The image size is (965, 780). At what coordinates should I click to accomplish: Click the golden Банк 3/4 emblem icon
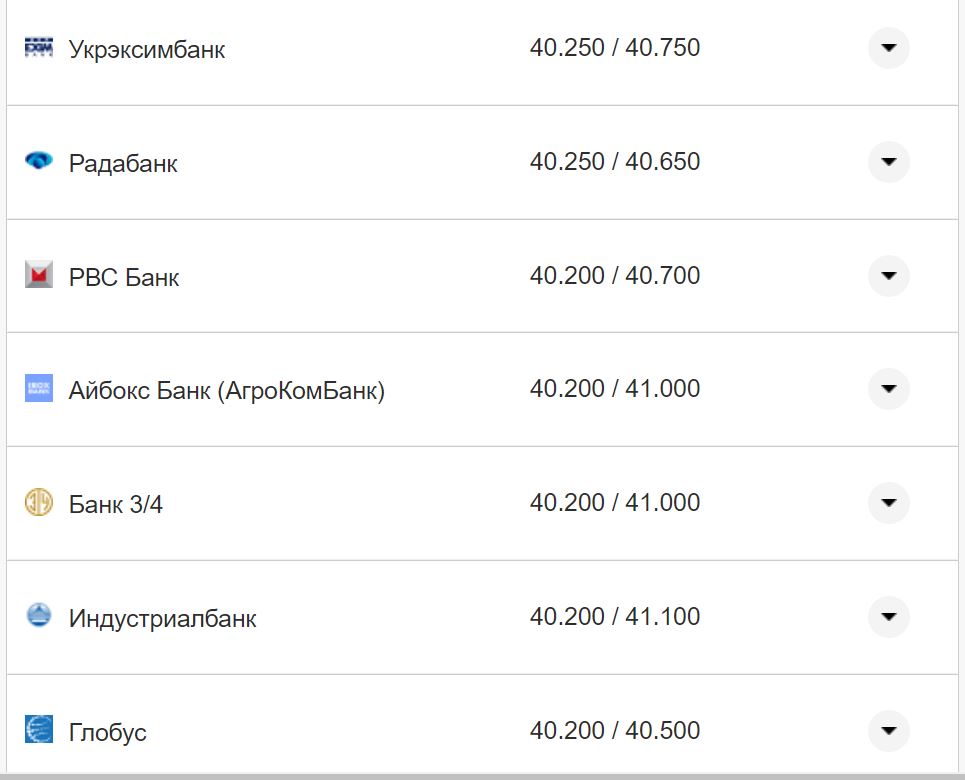coord(38,503)
